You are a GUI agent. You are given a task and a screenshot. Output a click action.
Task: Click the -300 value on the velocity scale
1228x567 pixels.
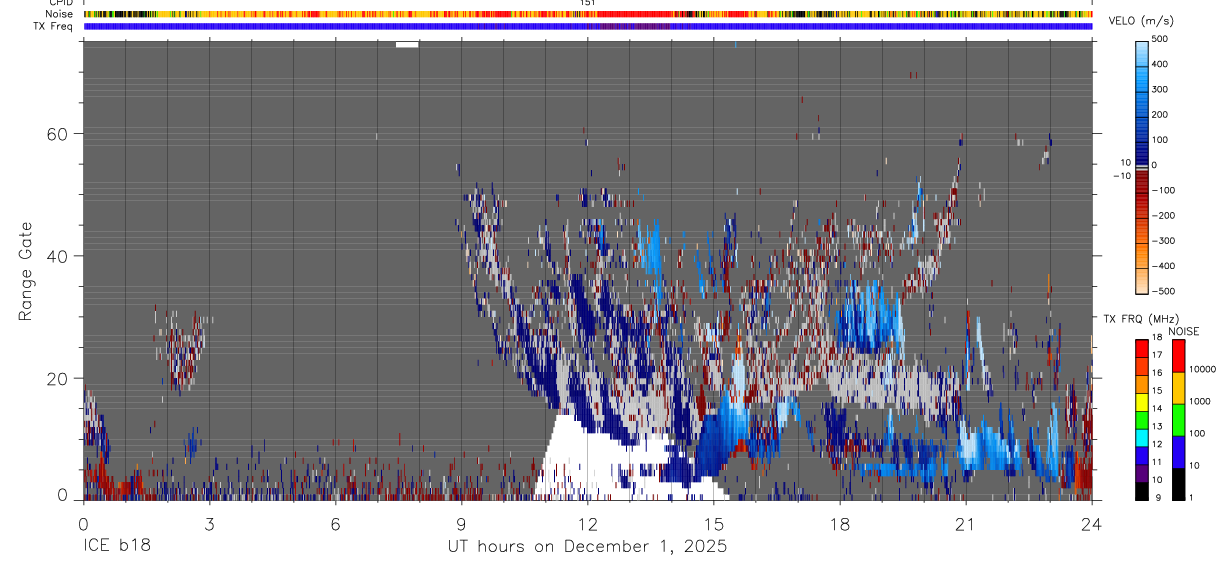[x=1163, y=240]
